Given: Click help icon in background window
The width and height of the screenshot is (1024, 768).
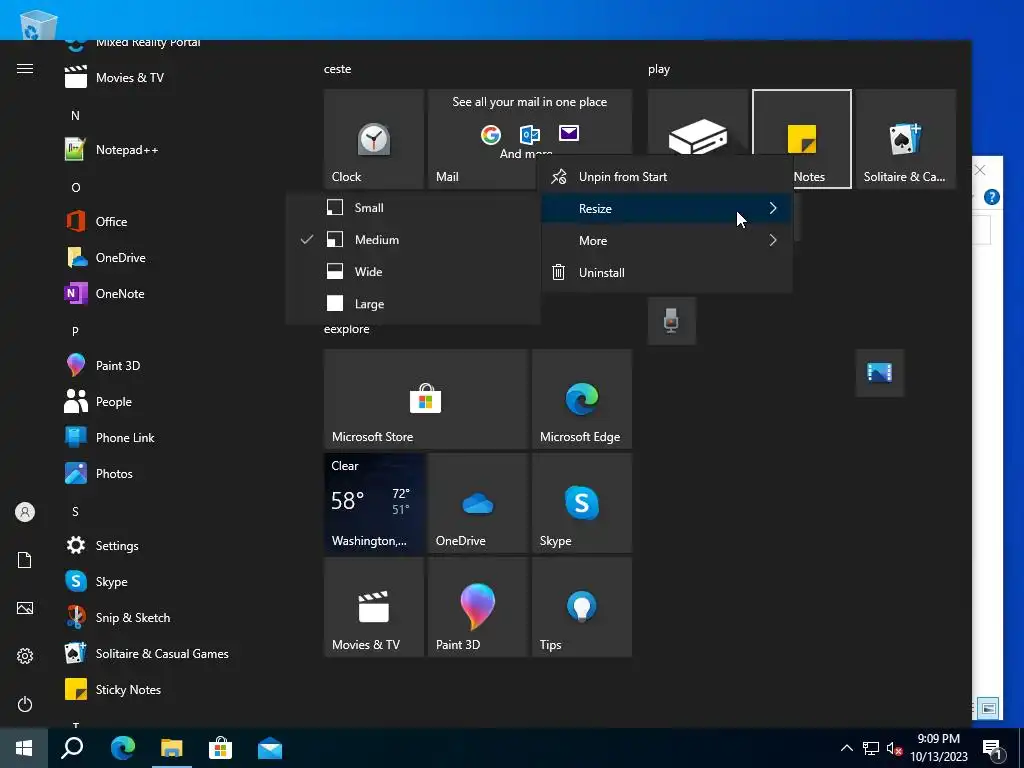Looking at the screenshot, I should pos(991,197).
